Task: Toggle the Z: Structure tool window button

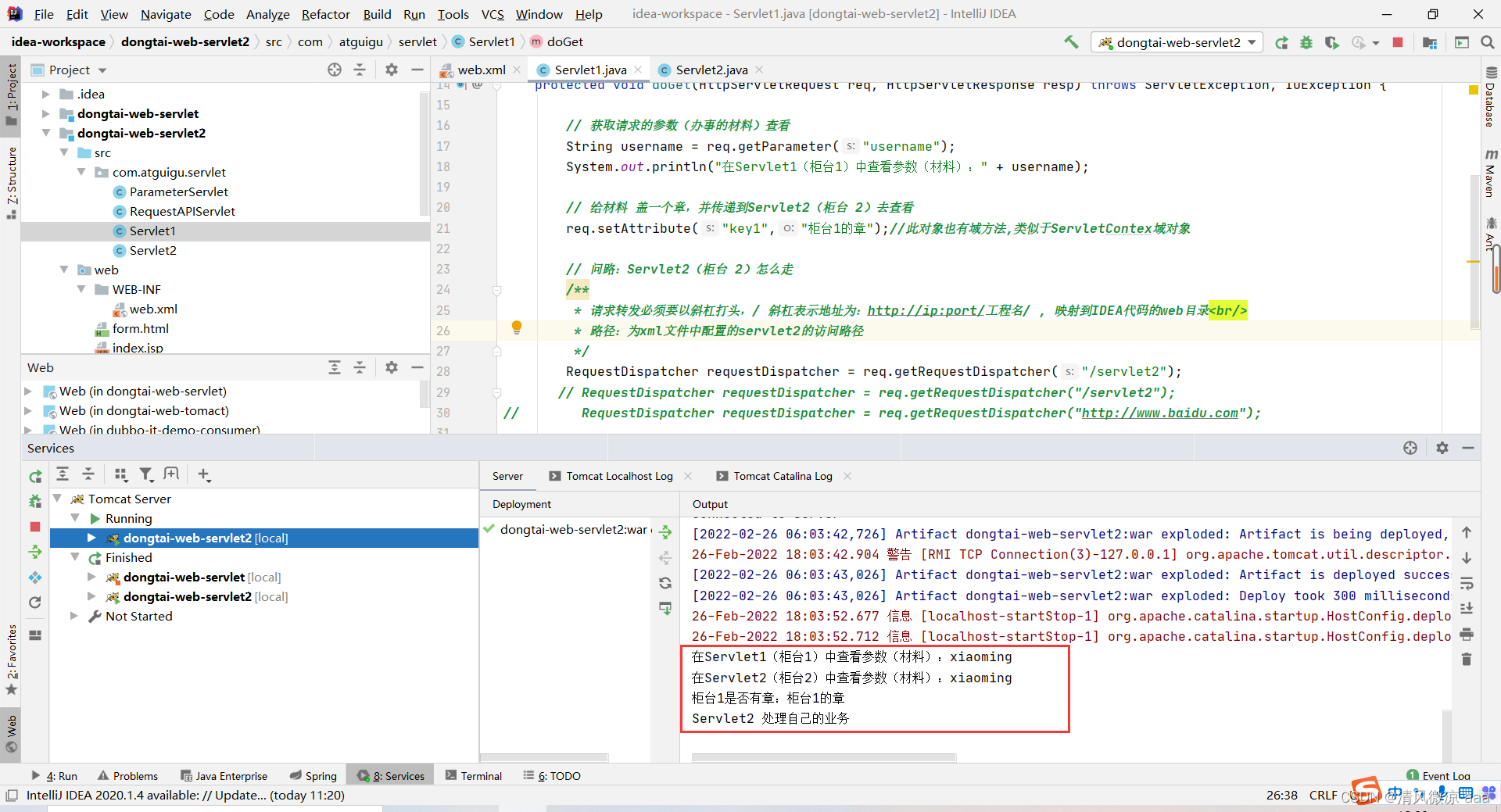Action: click(x=11, y=182)
